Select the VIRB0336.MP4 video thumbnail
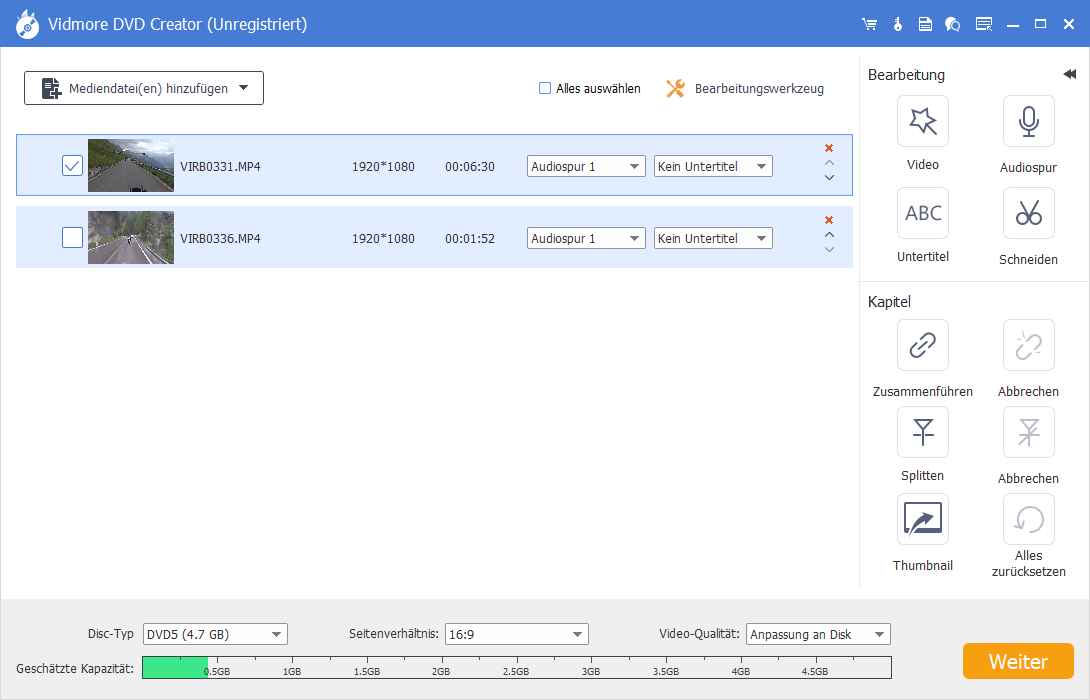Viewport: 1090px width, 700px height. click(131, 238)
